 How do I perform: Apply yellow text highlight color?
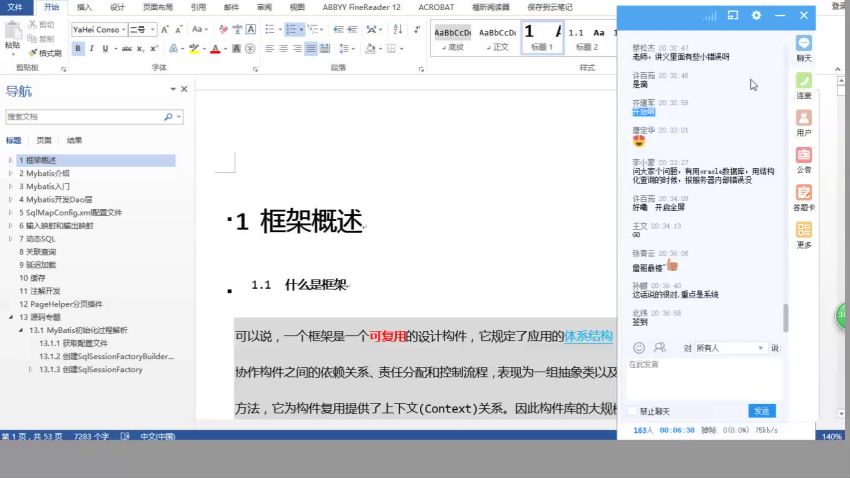[193, 49]
